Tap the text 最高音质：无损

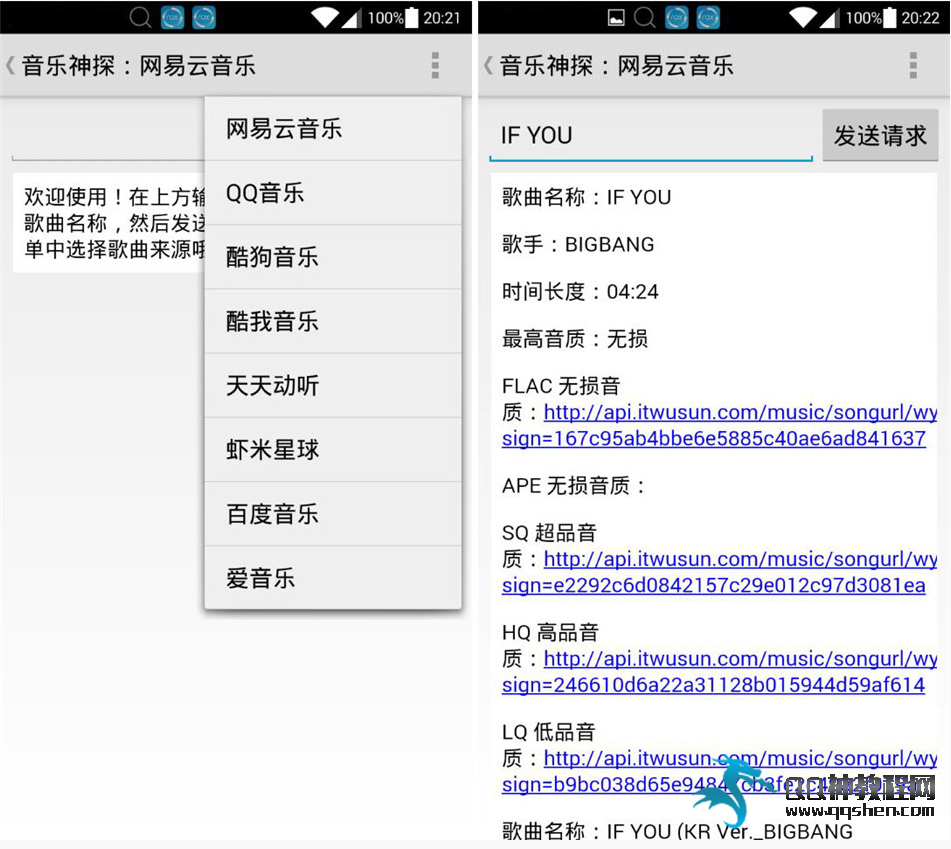[x=575, y=338]
